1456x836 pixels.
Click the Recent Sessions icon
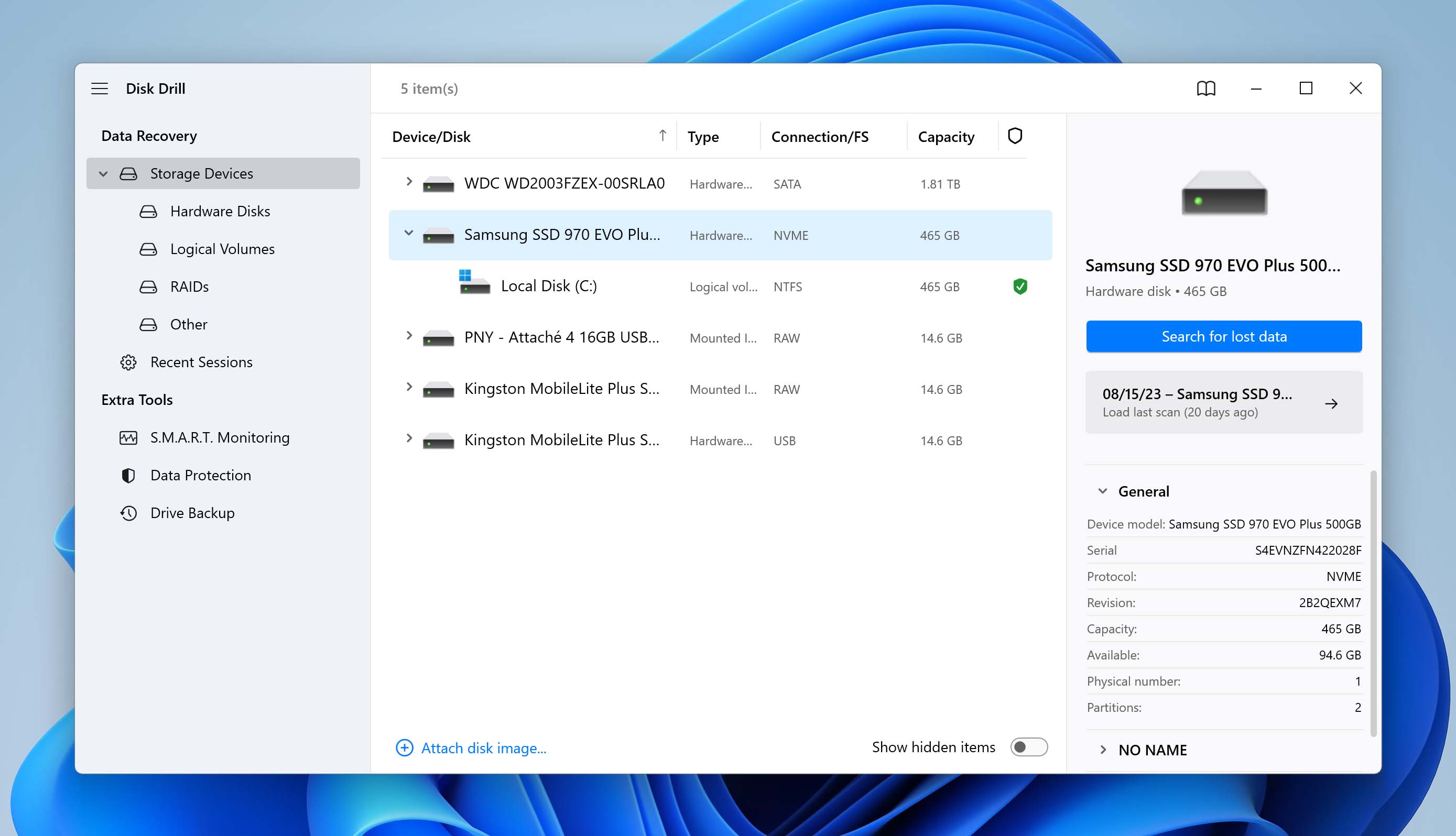coord(128,362)
